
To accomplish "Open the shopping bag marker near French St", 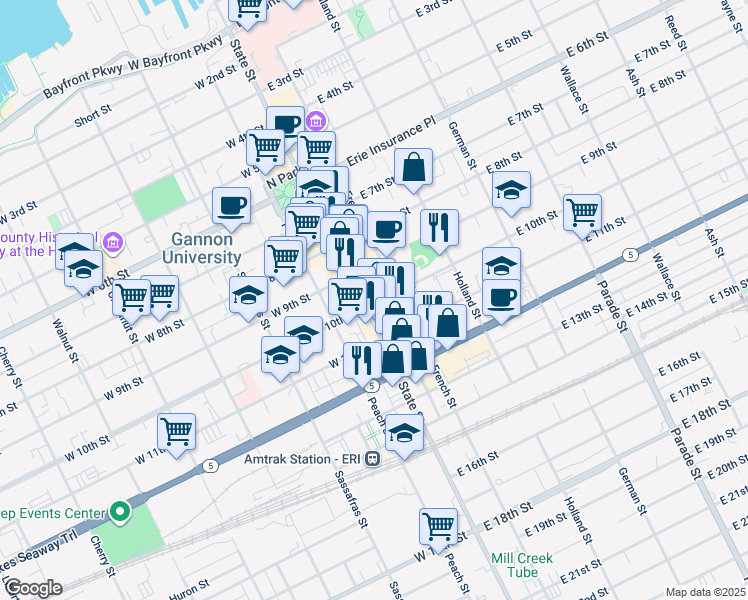I will pyautogui.click(x=447, y=323).
